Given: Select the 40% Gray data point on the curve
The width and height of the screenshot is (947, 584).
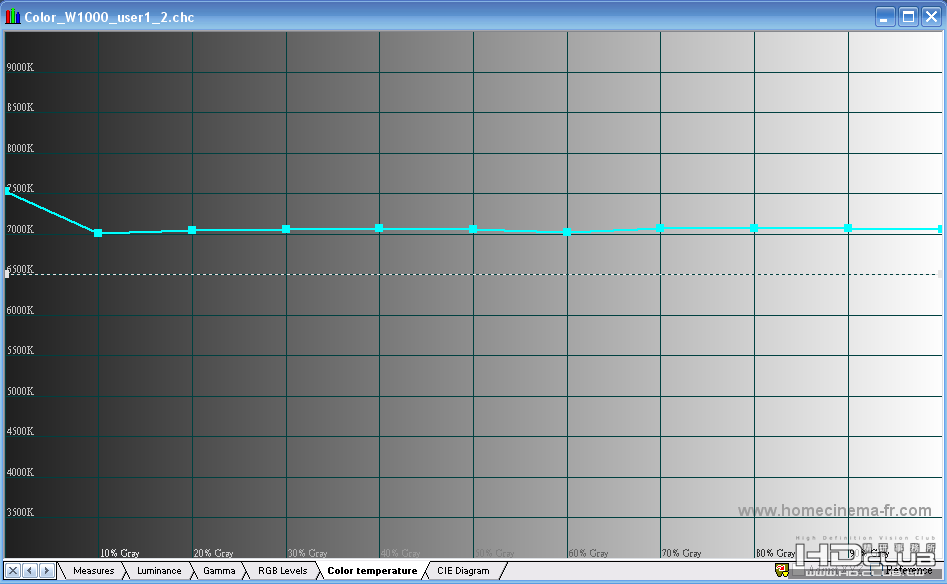Looking at the screenshot, I should 379,228.
